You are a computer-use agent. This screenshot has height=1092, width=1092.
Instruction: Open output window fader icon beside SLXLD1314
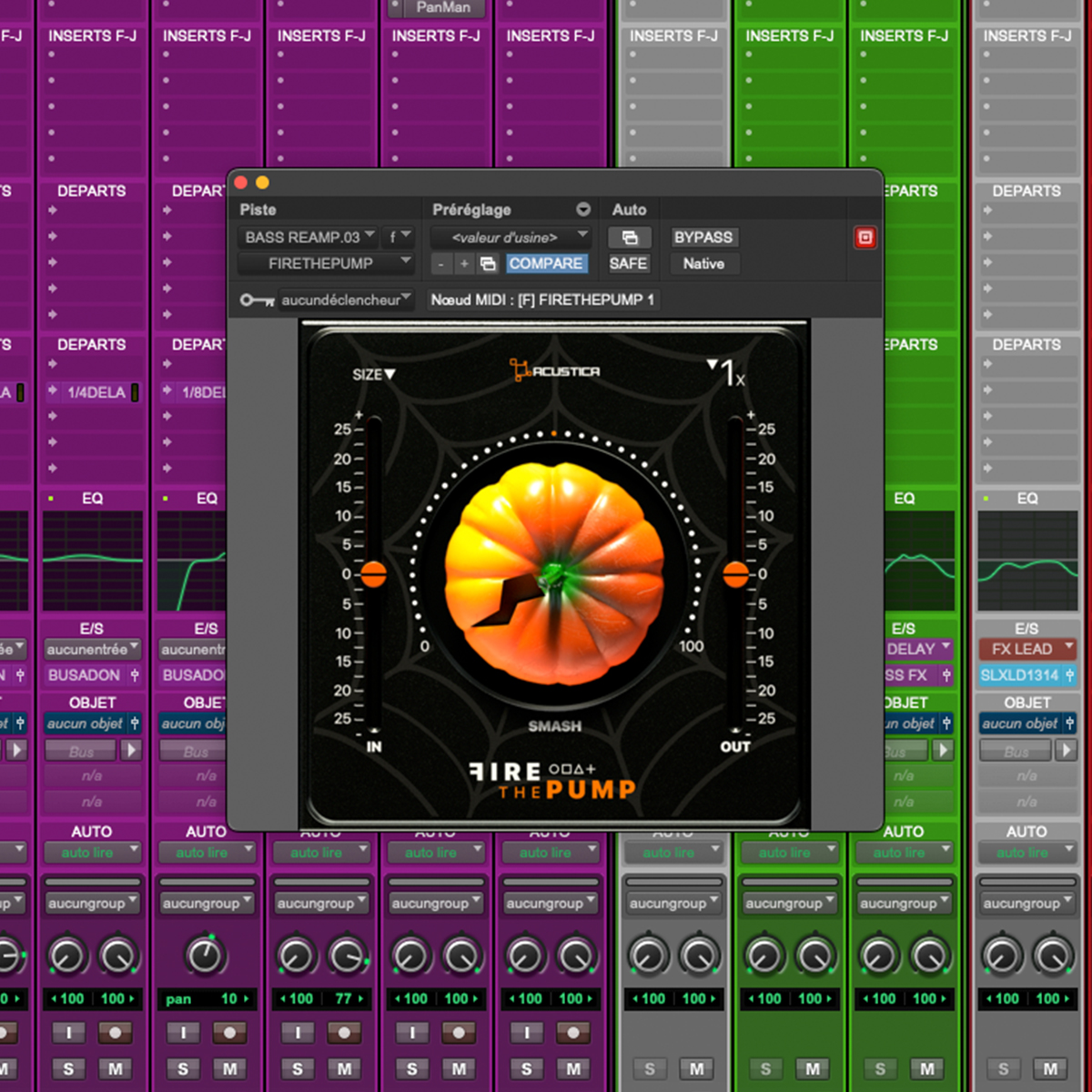pos(1069,675)
